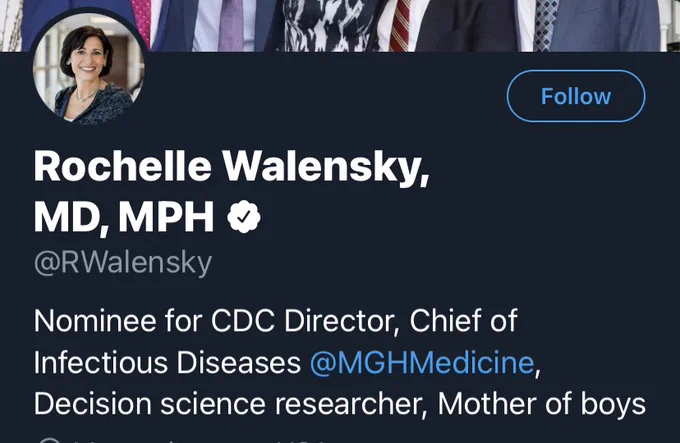Click the "Infectious Diseases" bio text
The width and height of the screenshot is (680, 443).
[167, 362]
